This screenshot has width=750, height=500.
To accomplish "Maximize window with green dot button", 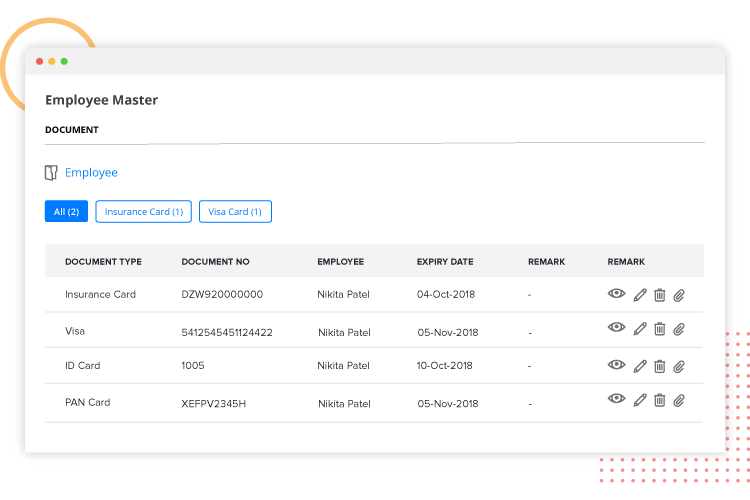I will coord(64,61).
